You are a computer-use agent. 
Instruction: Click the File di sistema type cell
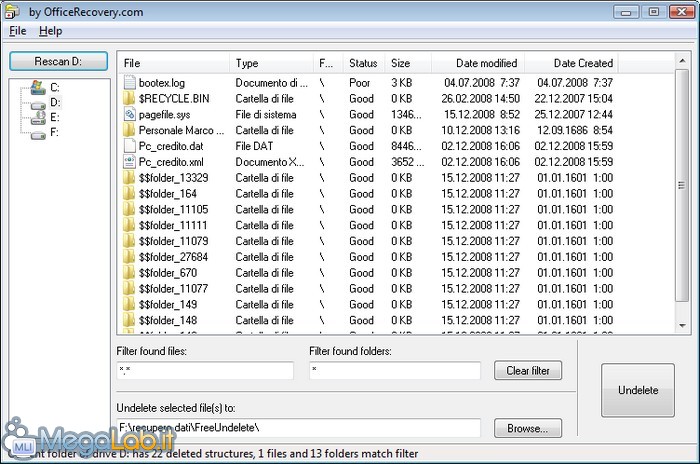point(266,114)
